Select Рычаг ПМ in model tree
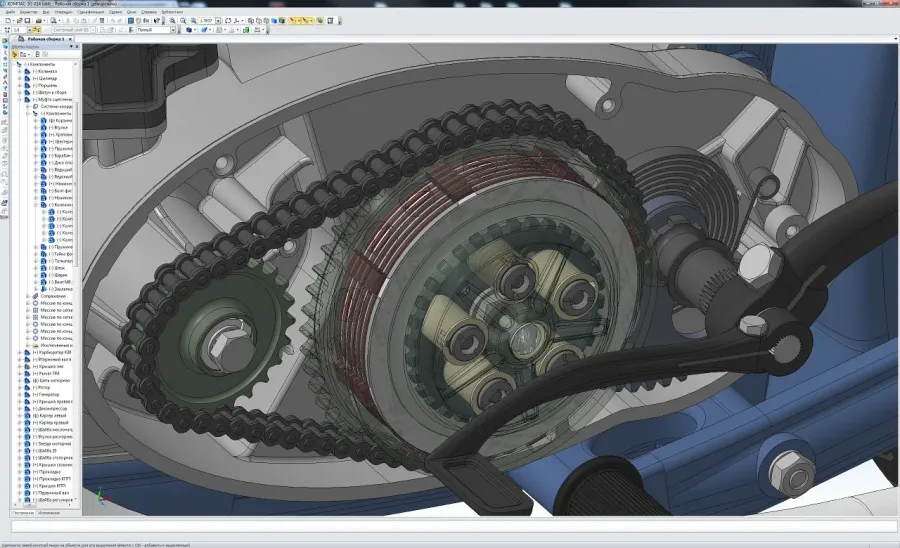This screenshot has height=548, width=900. click(46, 374)
